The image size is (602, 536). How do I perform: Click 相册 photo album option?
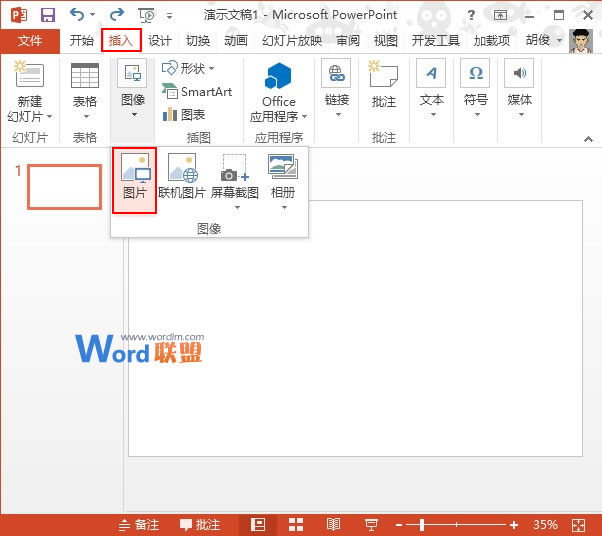pos(283,181)
